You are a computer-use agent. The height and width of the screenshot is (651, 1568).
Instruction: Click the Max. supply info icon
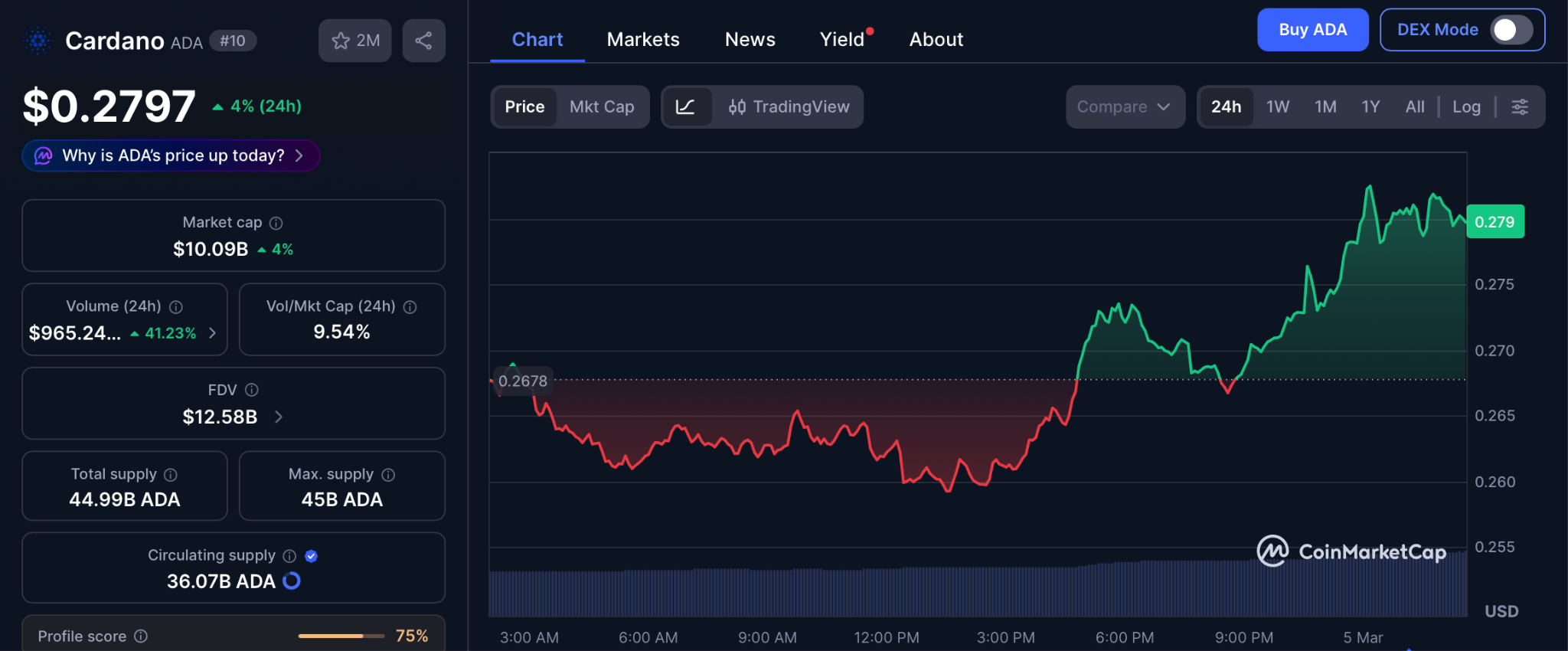(388, 475)
